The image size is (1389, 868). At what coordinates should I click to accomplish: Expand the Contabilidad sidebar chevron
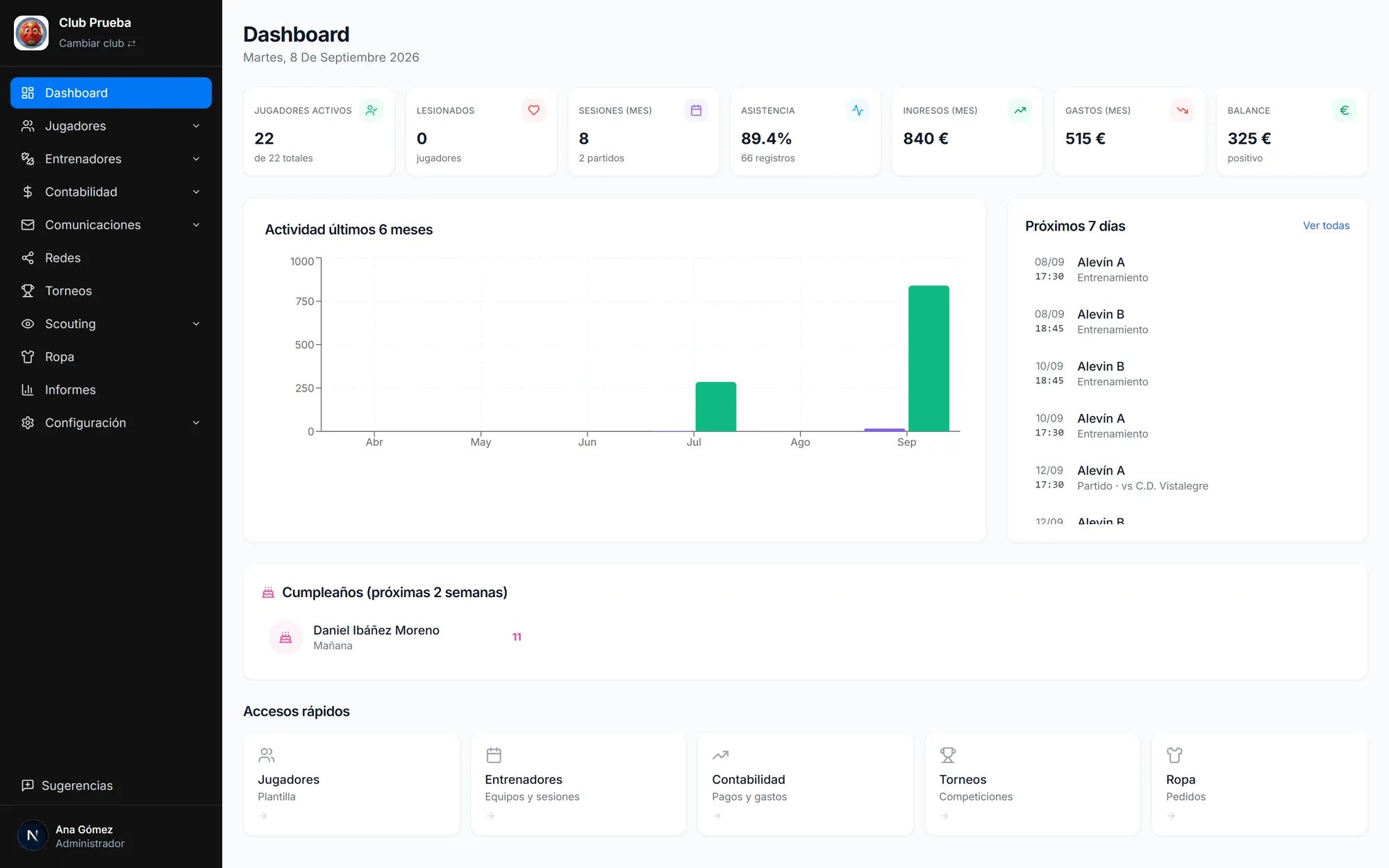[196, 192]
